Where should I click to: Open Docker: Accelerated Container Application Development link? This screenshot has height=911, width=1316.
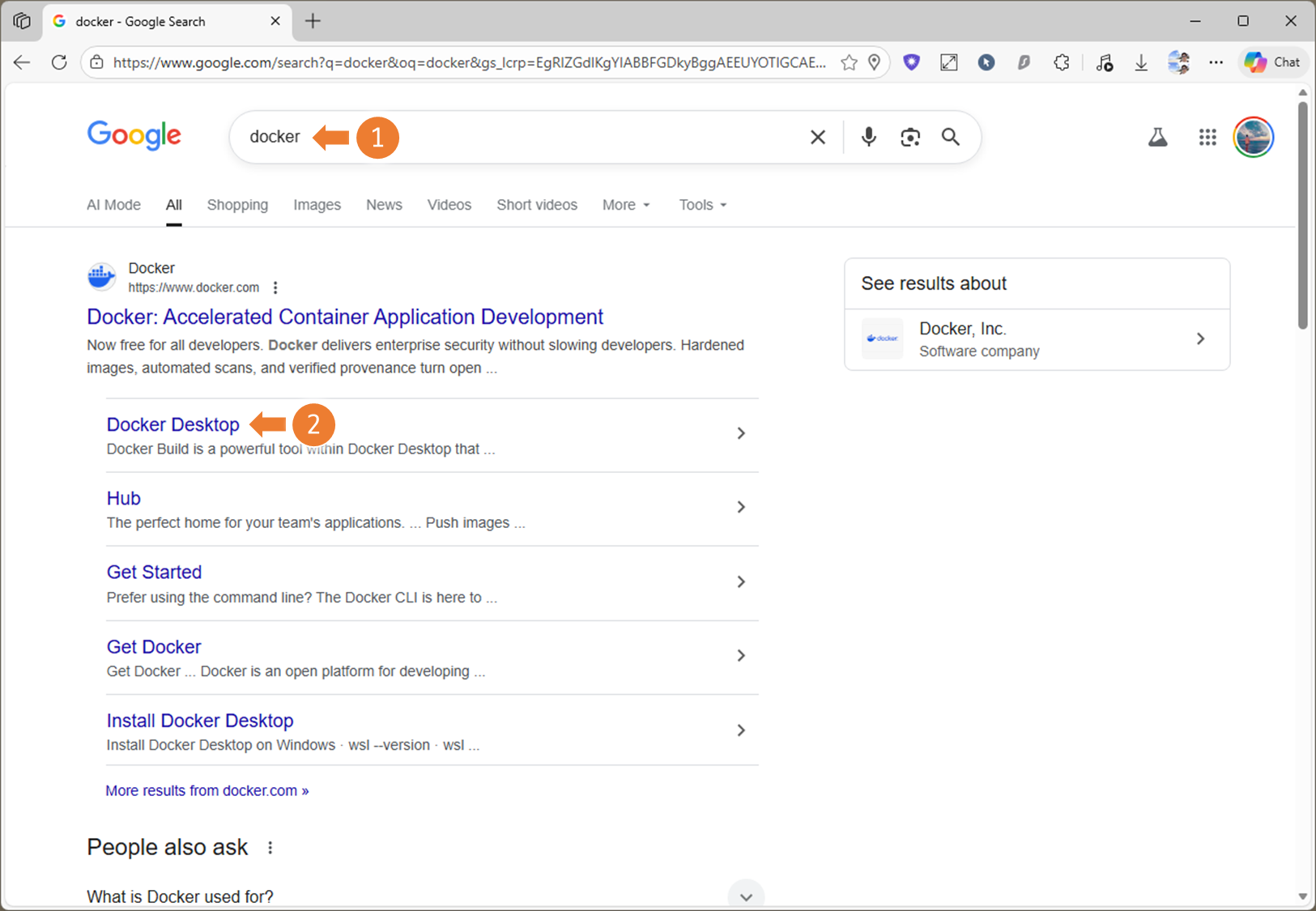(345, 317)
